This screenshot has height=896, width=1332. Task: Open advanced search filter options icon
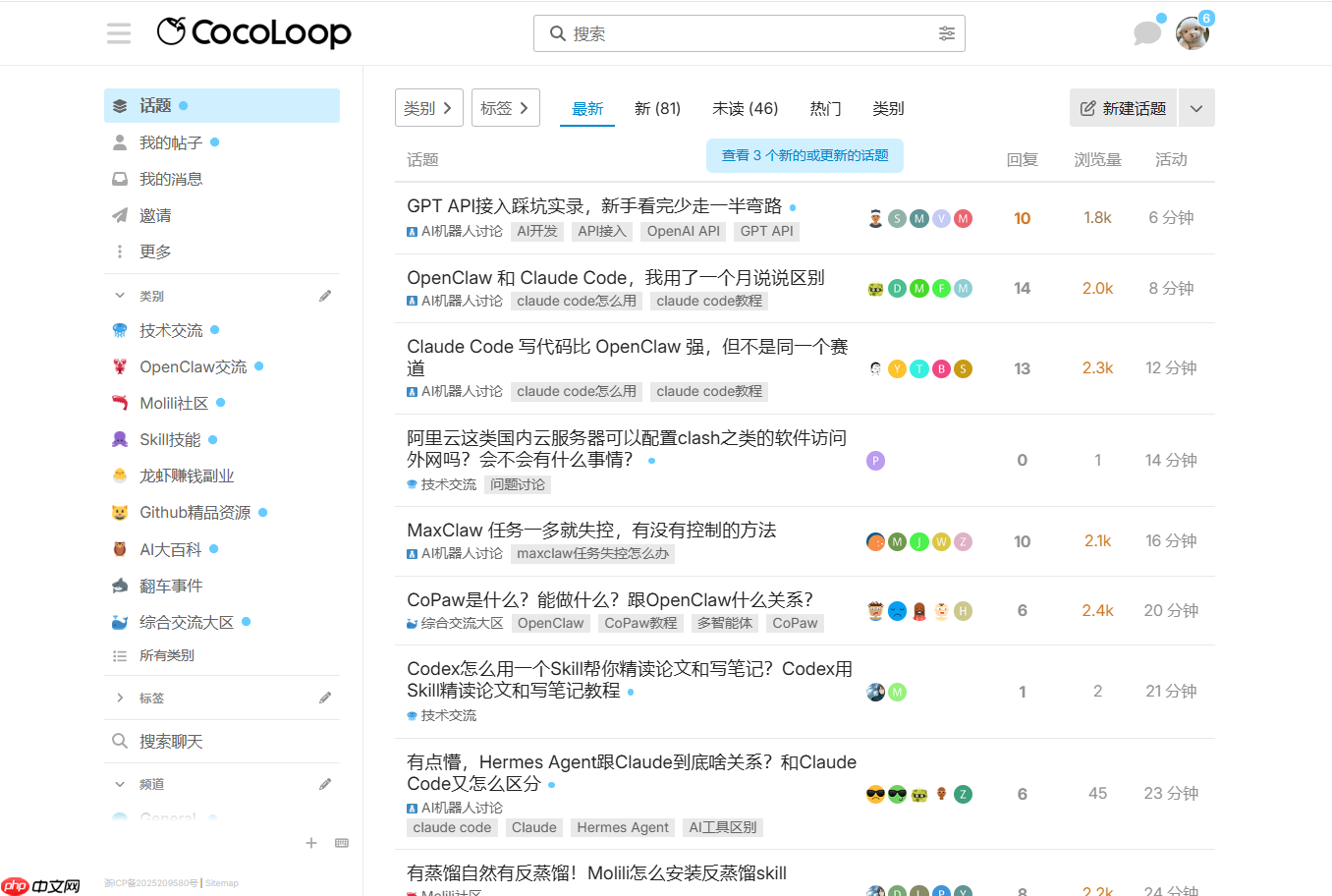tap(947, 33)
